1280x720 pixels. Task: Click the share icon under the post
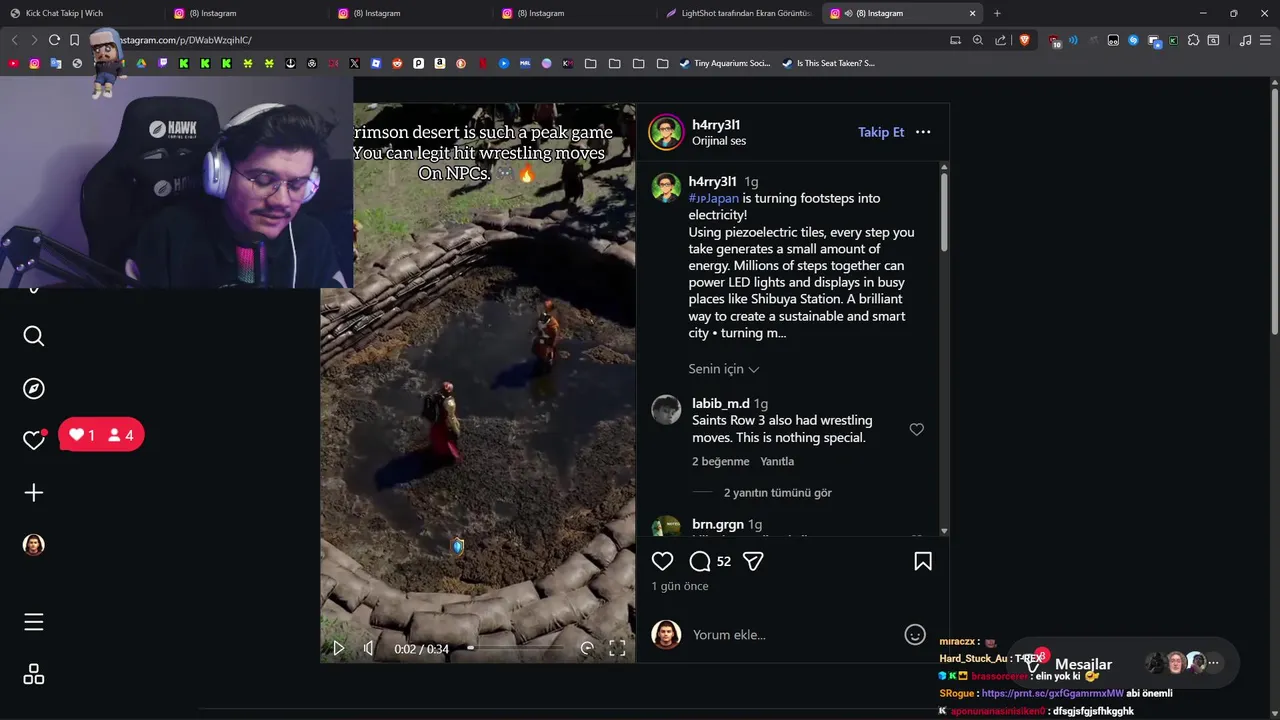coord(753,561)
